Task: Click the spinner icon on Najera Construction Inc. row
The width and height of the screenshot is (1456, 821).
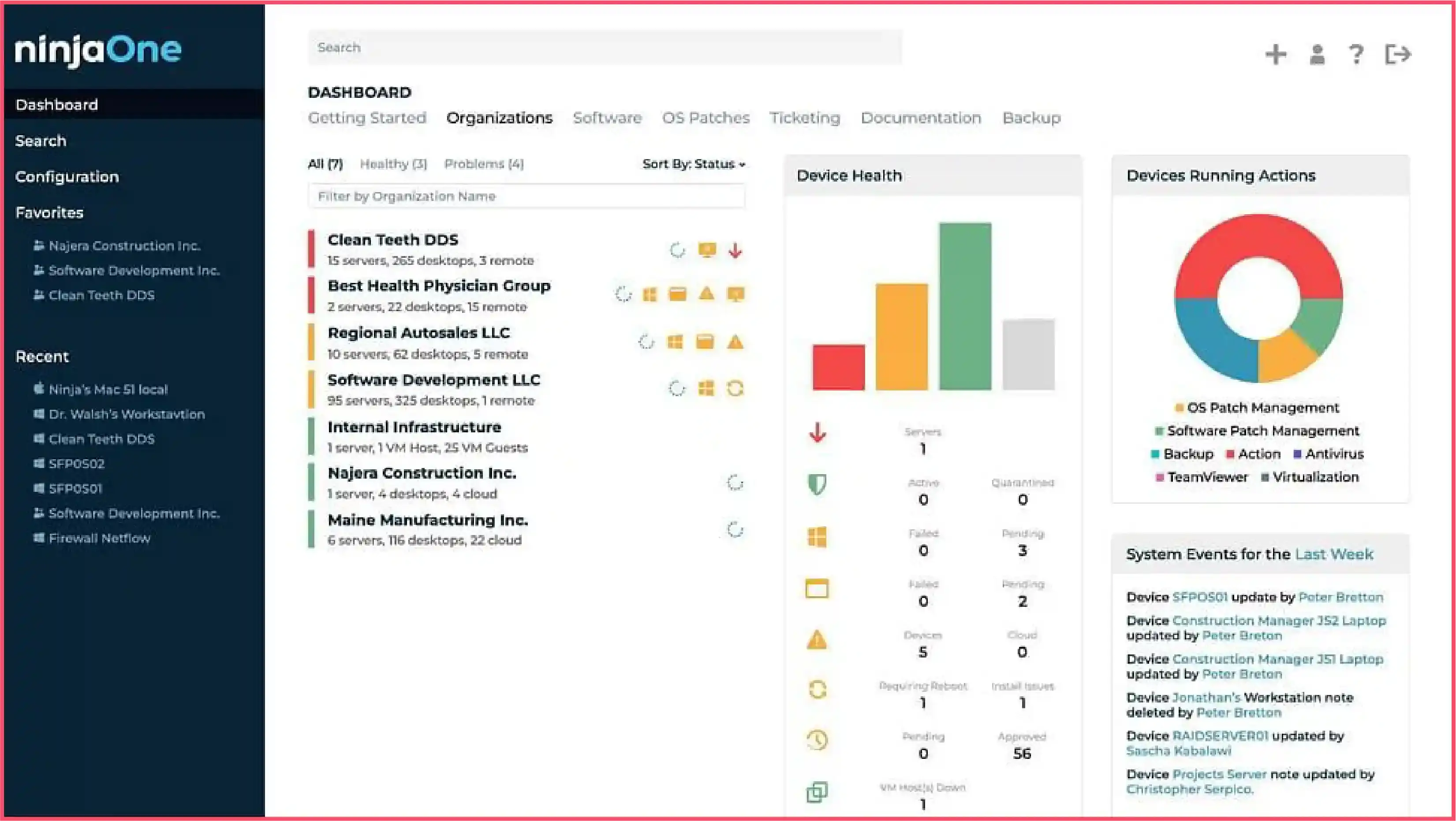Action: (735, 483)
